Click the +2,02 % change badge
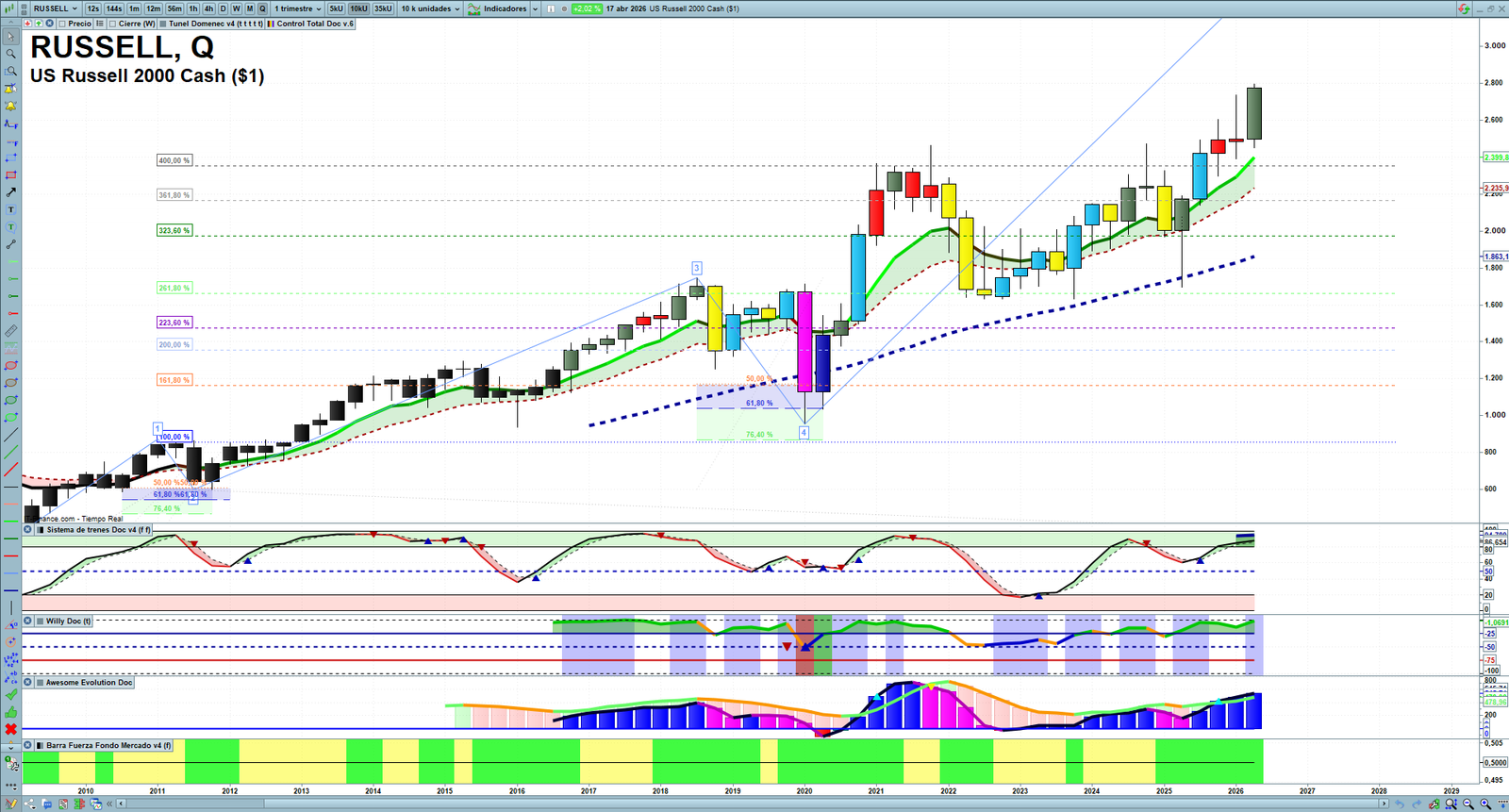The image size is (1509, 812). 587,8
